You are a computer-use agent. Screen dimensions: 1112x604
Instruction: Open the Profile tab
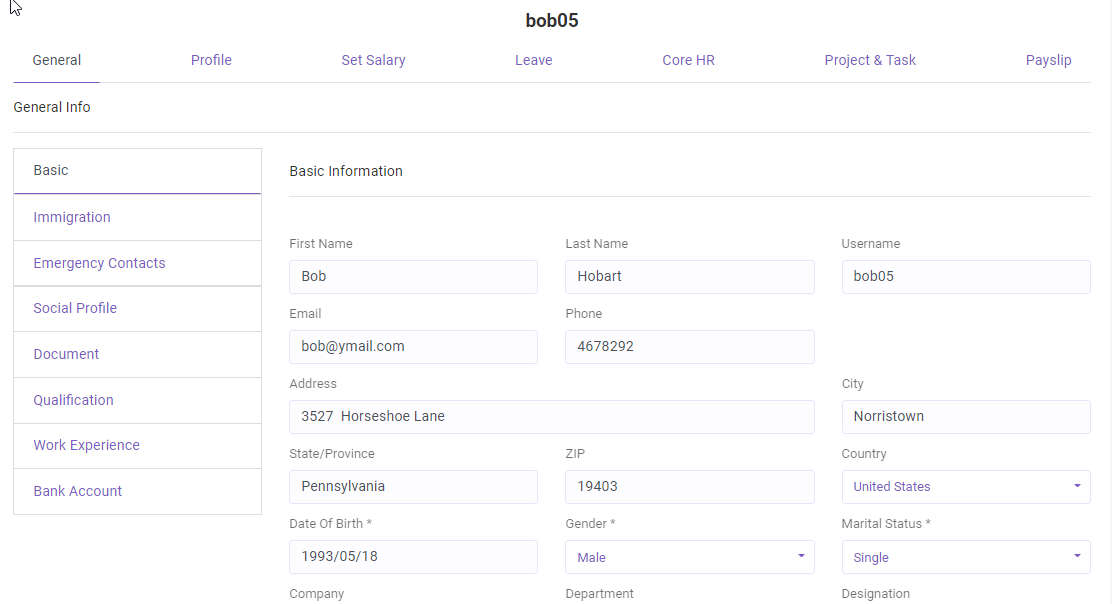coord(211,60)
